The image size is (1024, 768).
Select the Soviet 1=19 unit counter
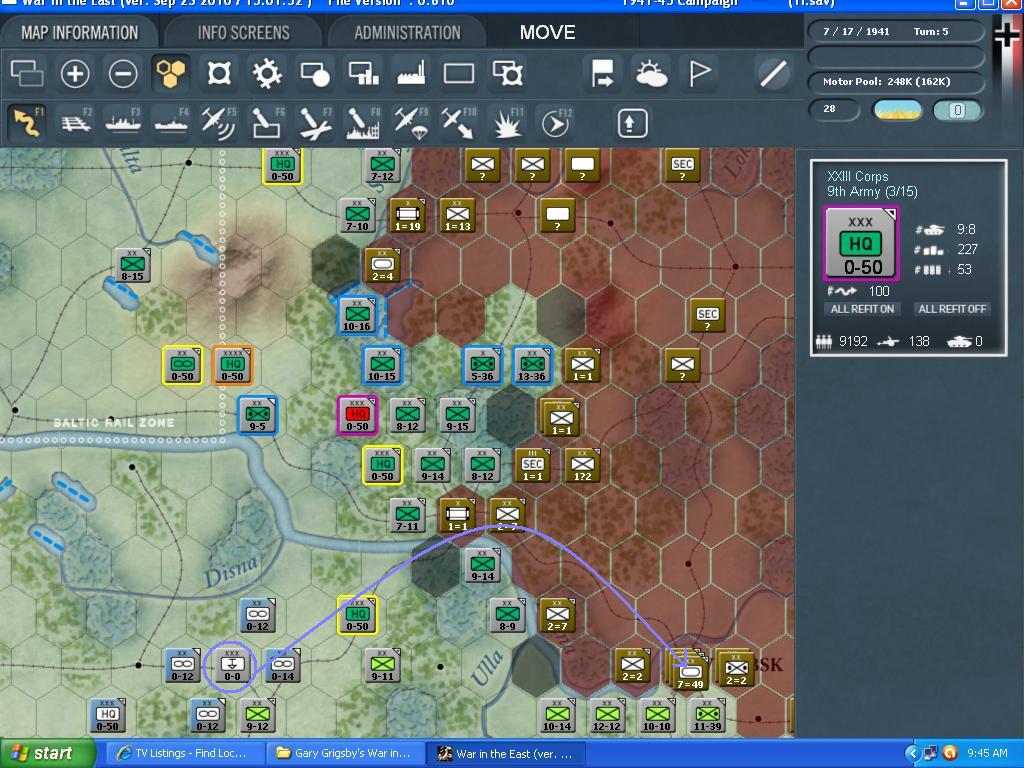(408, 216)
